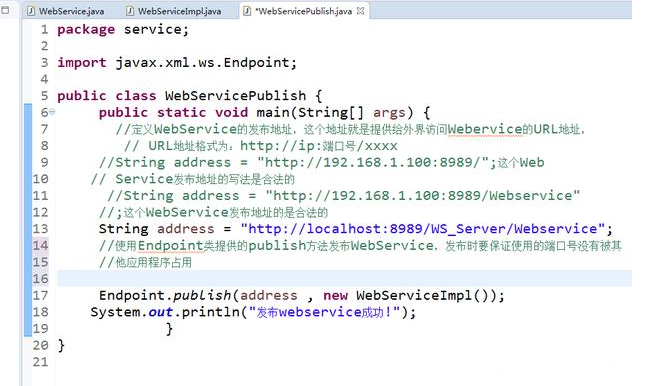Click the Java file icon on WebServiceImpl.java tab
Viewport: 657px width, 386px height.
click(130, 11)
